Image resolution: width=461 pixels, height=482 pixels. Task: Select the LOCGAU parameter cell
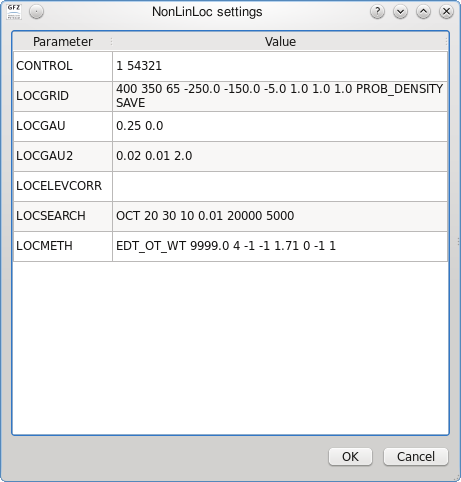pyautogui.click(x=63, y=126)
